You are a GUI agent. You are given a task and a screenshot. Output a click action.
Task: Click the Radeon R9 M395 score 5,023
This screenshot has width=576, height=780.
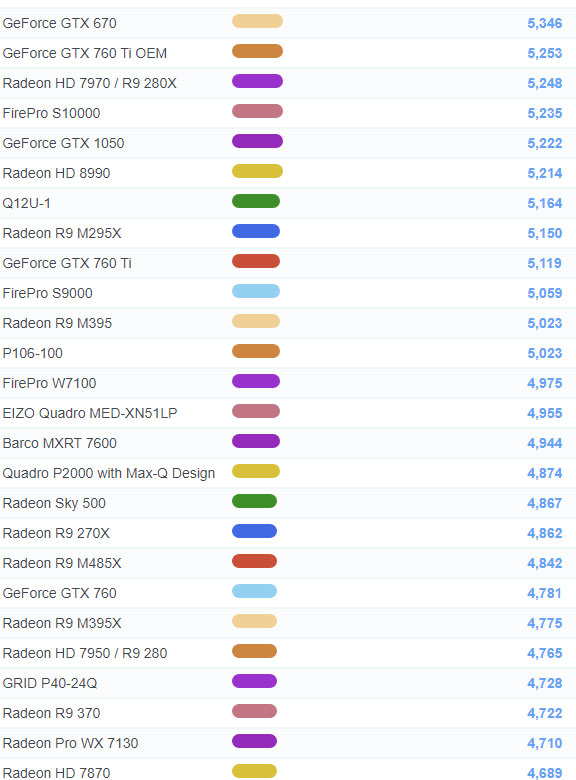(545, 323)
